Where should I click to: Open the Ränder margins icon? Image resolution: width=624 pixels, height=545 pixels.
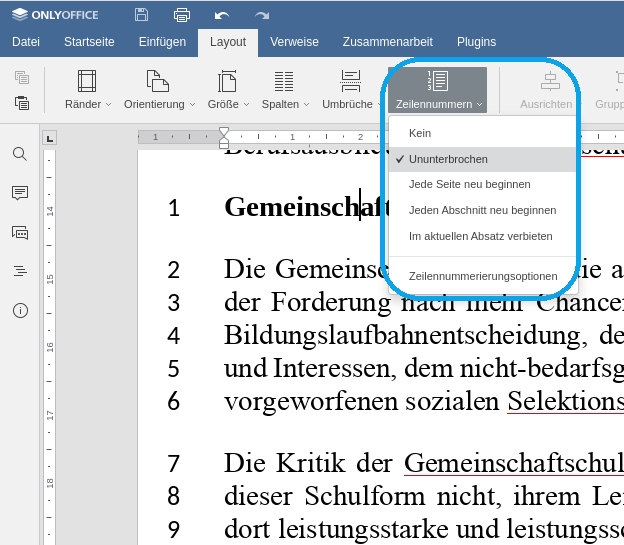[x=87, y=81]
